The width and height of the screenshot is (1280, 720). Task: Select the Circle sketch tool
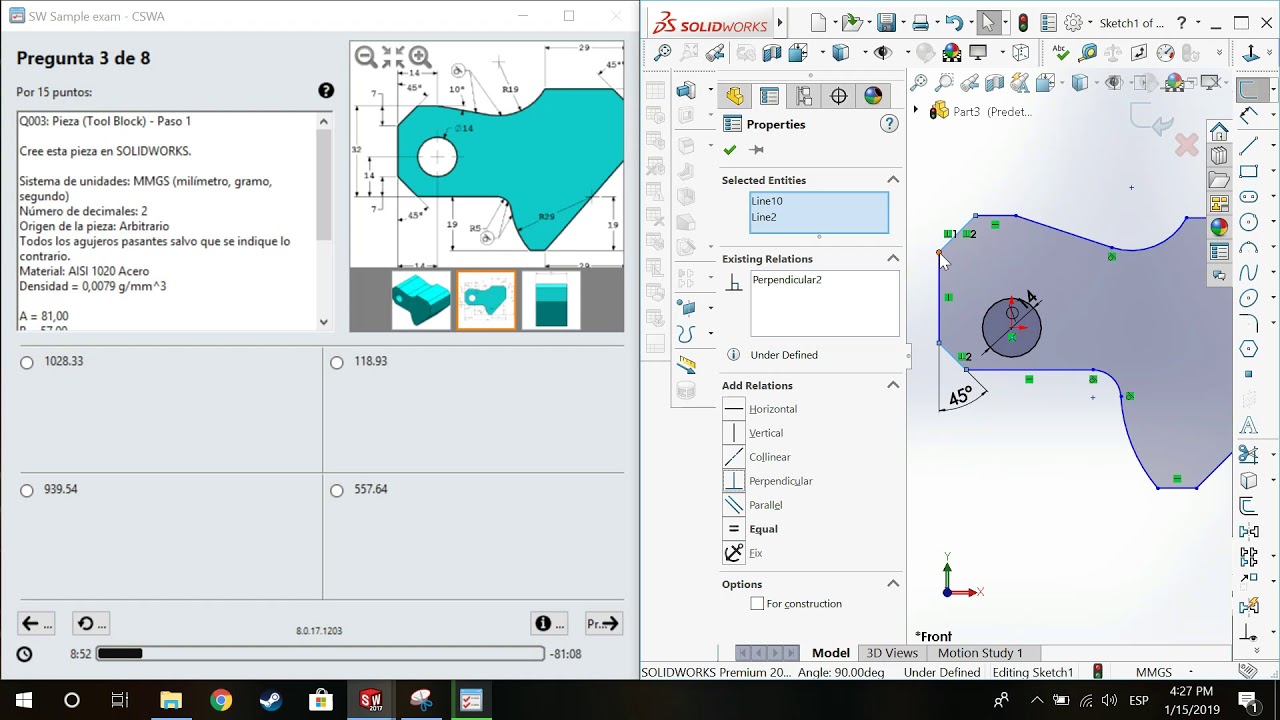(x=1248, y=222)
